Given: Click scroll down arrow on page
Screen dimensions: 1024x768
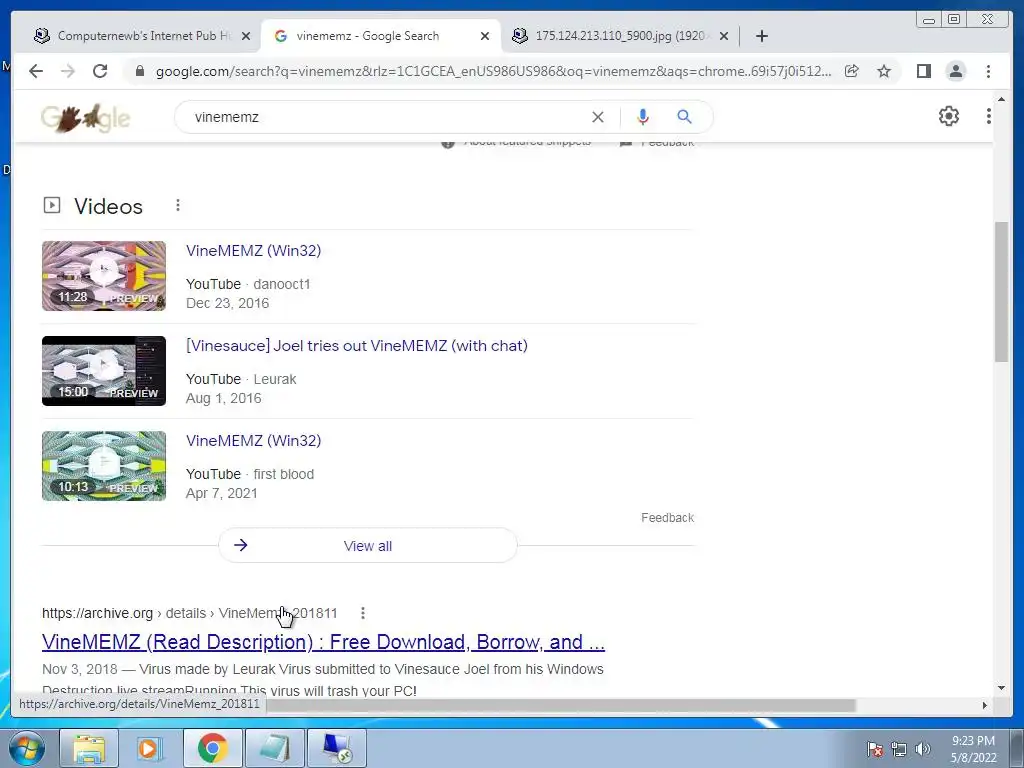Looking at the screenshot, I should click(x=1001, y=688).
